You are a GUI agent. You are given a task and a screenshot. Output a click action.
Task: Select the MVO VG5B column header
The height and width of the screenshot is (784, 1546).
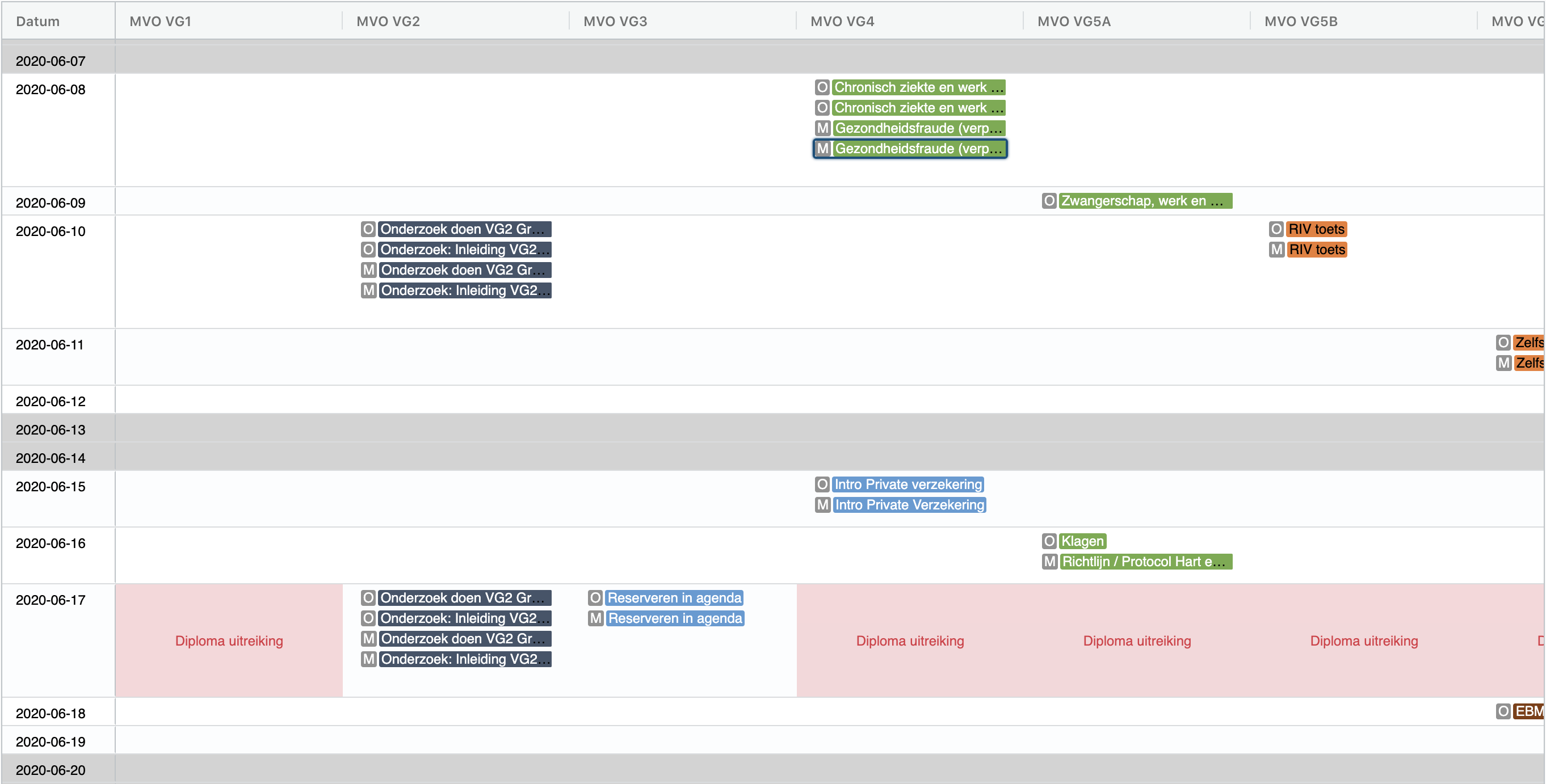point(1363,21)
